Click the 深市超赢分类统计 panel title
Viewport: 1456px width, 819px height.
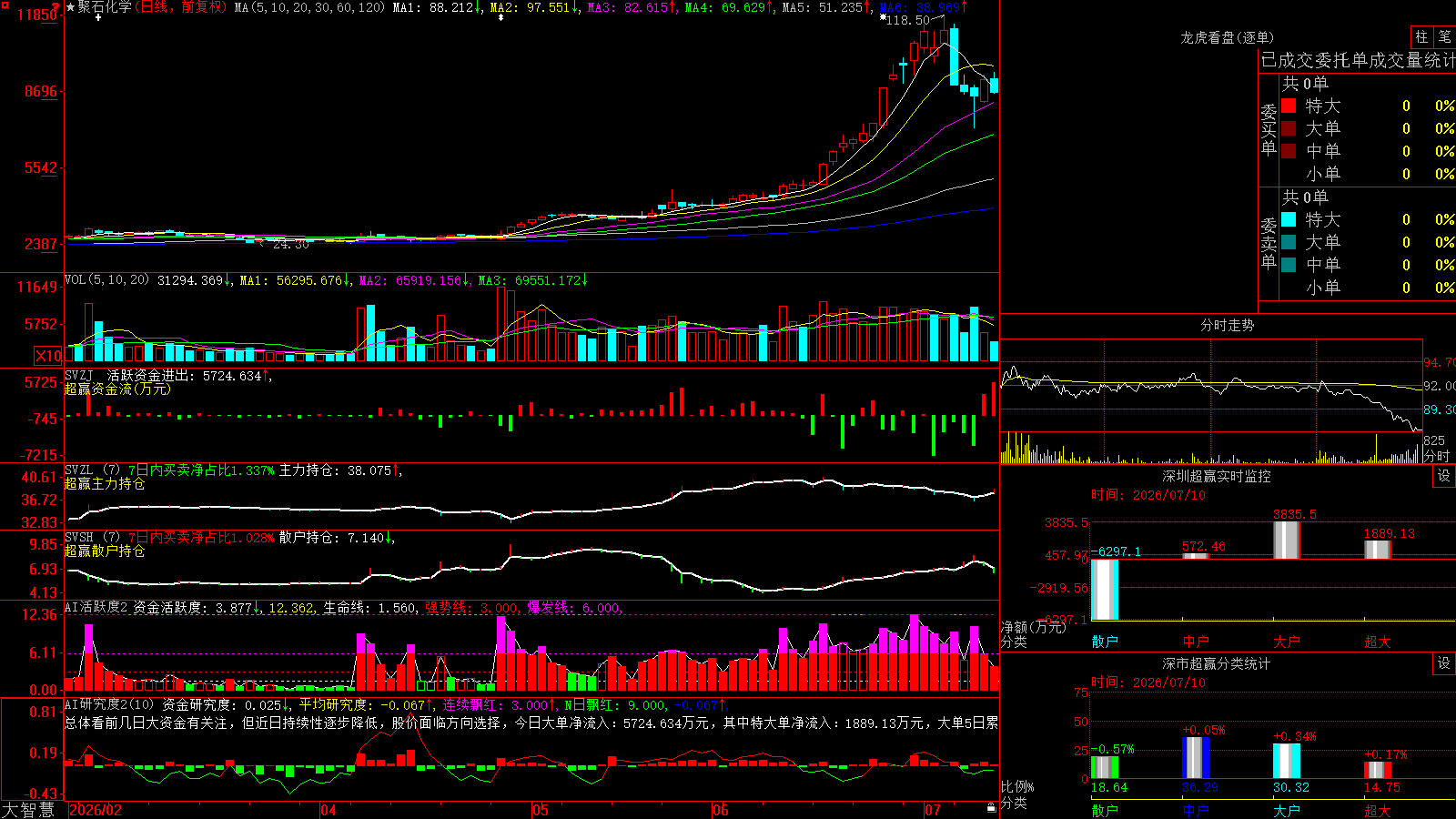(1217, 663)
